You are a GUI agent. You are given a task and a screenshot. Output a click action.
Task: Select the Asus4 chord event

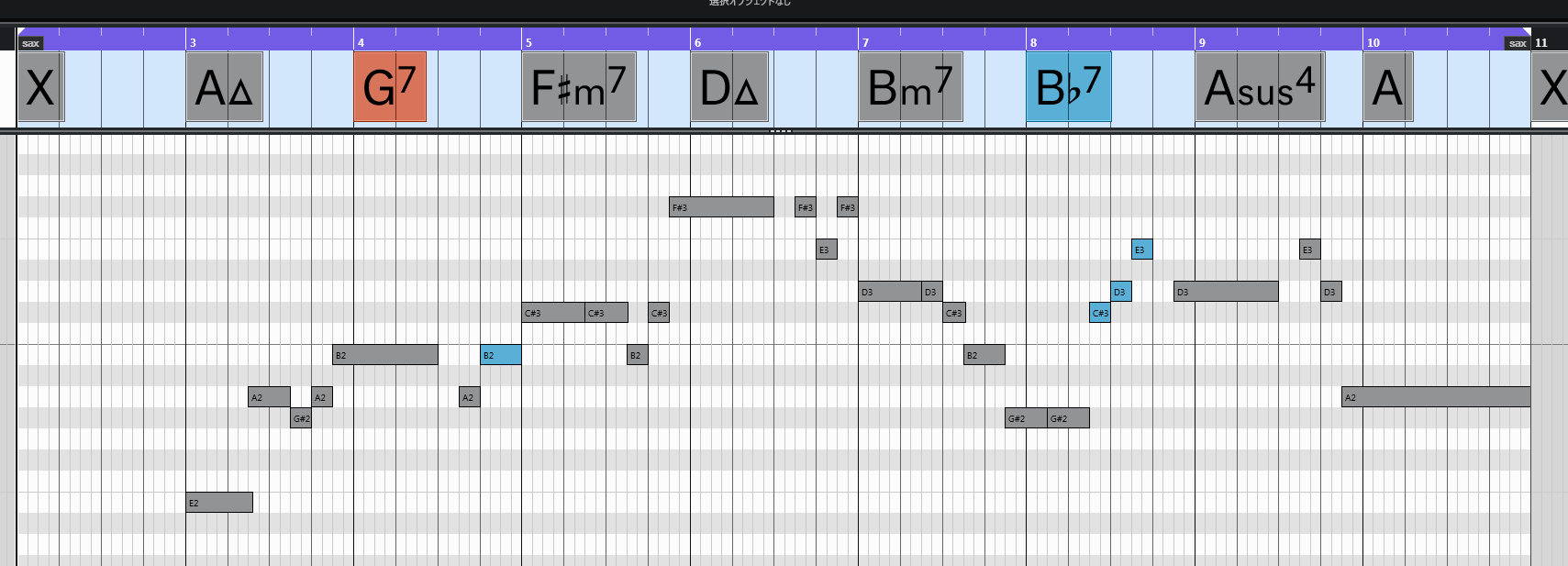coord(1259,87)
